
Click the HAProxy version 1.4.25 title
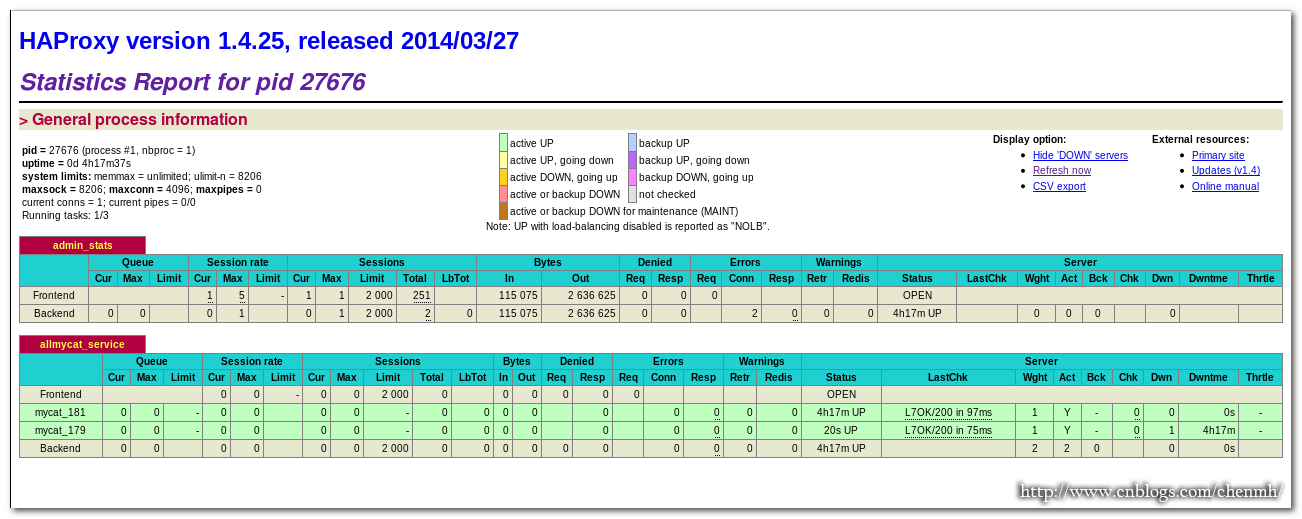coord(269,41)
